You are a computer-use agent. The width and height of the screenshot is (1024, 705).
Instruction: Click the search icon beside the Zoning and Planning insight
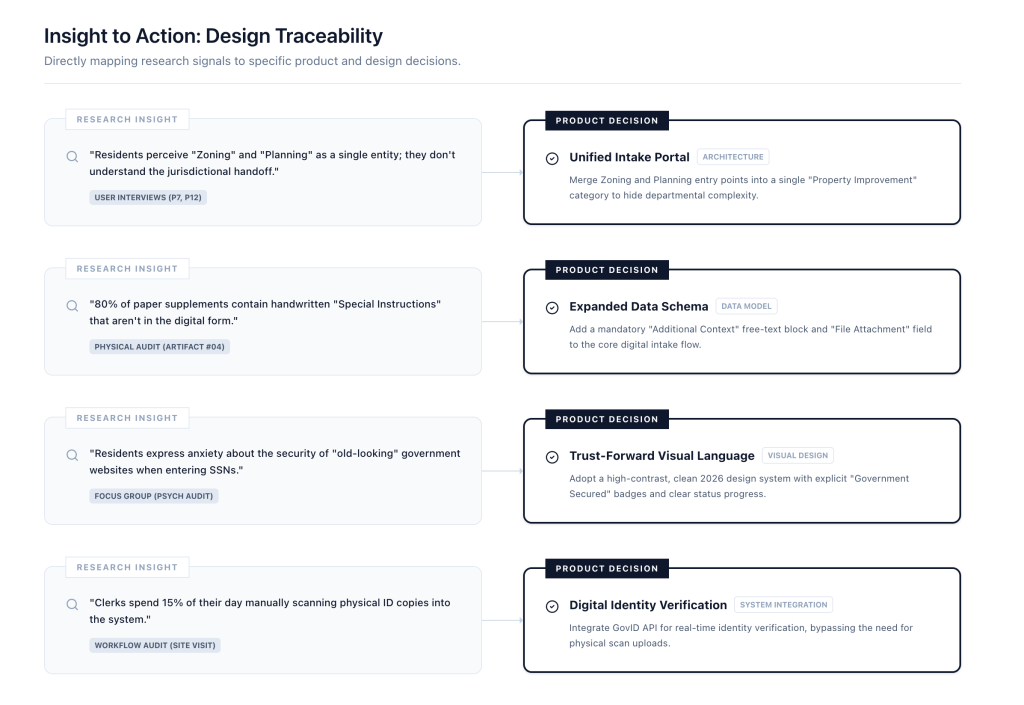72,156
